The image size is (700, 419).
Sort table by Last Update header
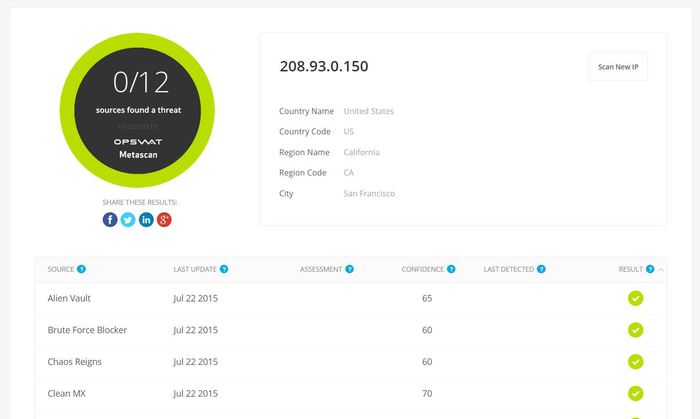[x=195, y=269]
